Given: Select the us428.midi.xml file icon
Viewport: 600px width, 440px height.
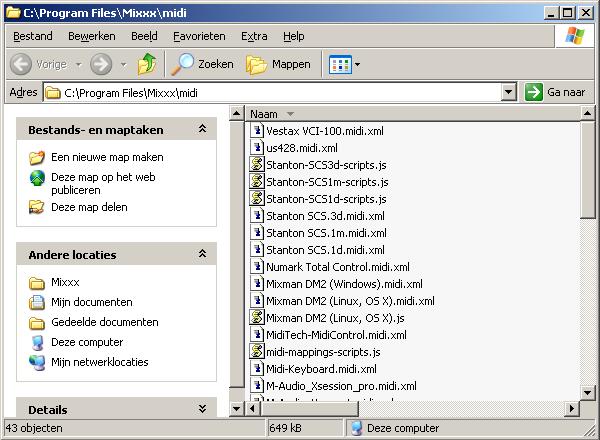Looking at the screenshot, I should [x=257, y=147].
